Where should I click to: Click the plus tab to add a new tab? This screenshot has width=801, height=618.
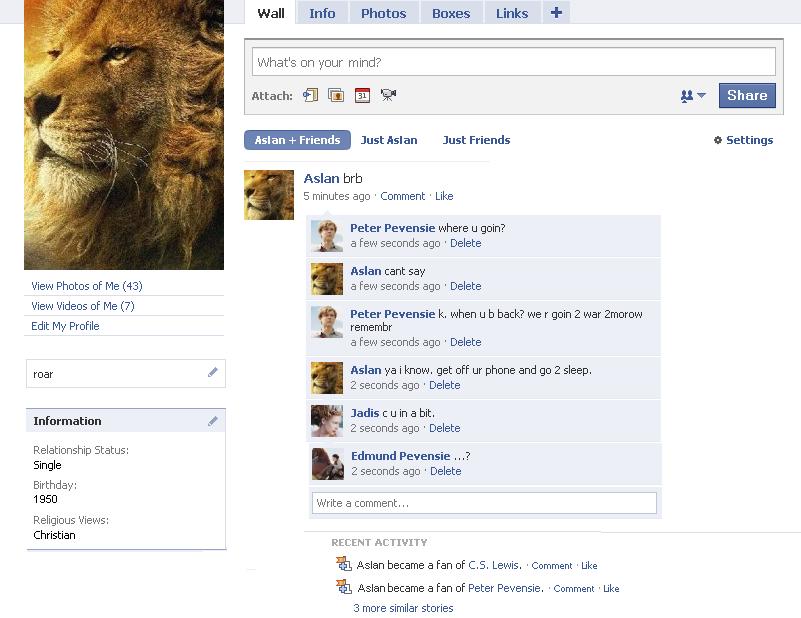pyautogui.click(x=556, y=13)
